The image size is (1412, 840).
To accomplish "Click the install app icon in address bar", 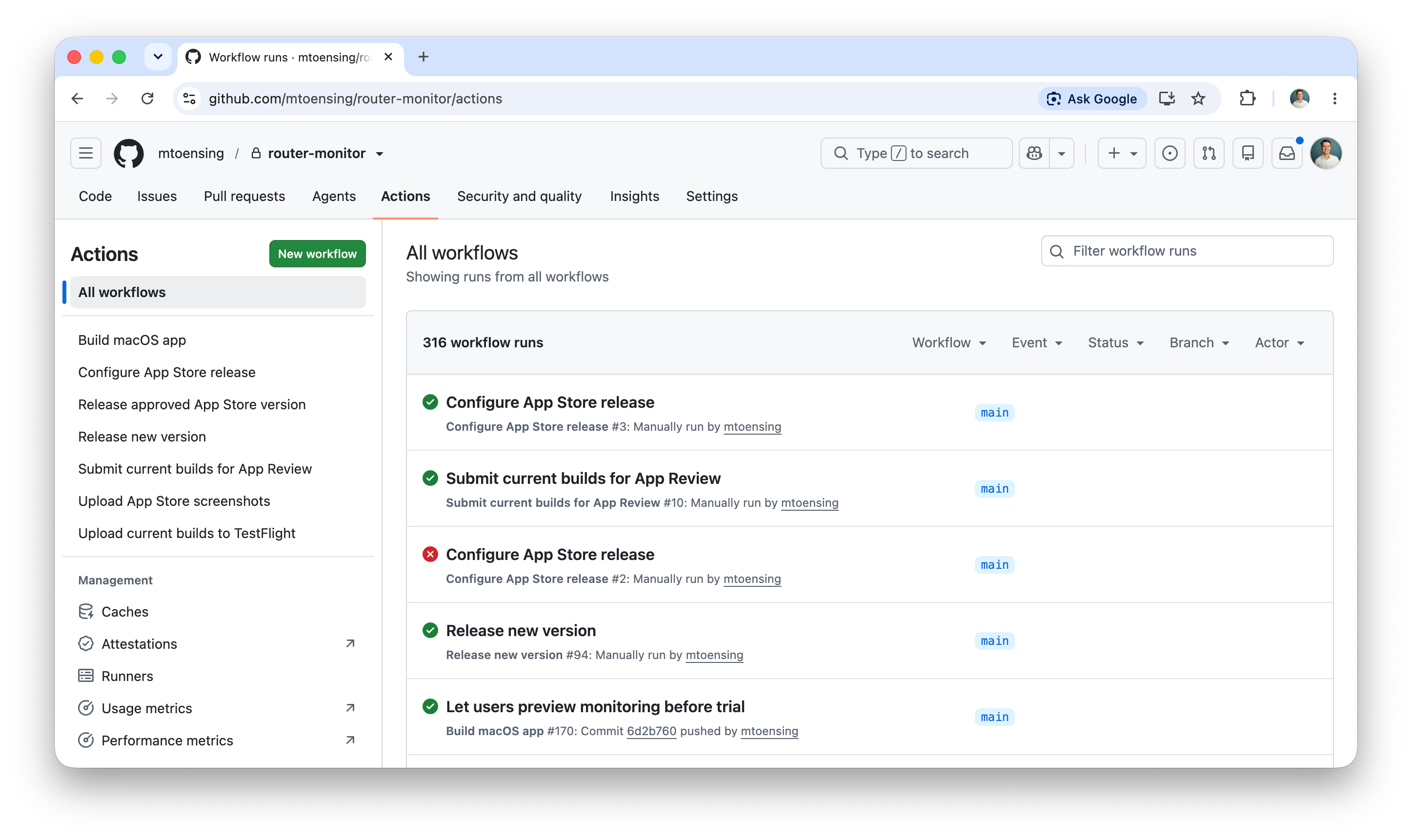I will coord(1166,99).
